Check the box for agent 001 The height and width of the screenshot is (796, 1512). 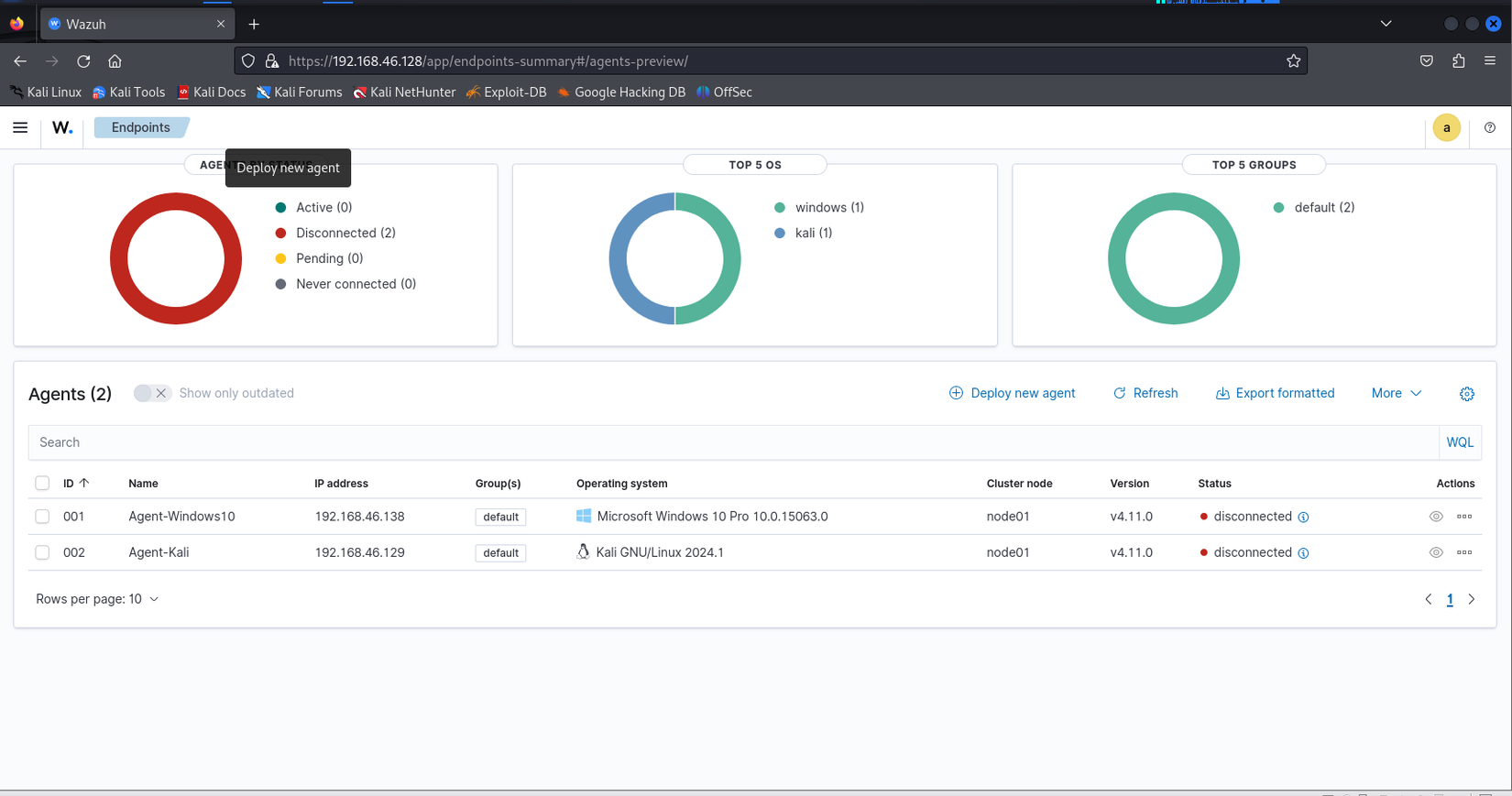tap(42, 517)
